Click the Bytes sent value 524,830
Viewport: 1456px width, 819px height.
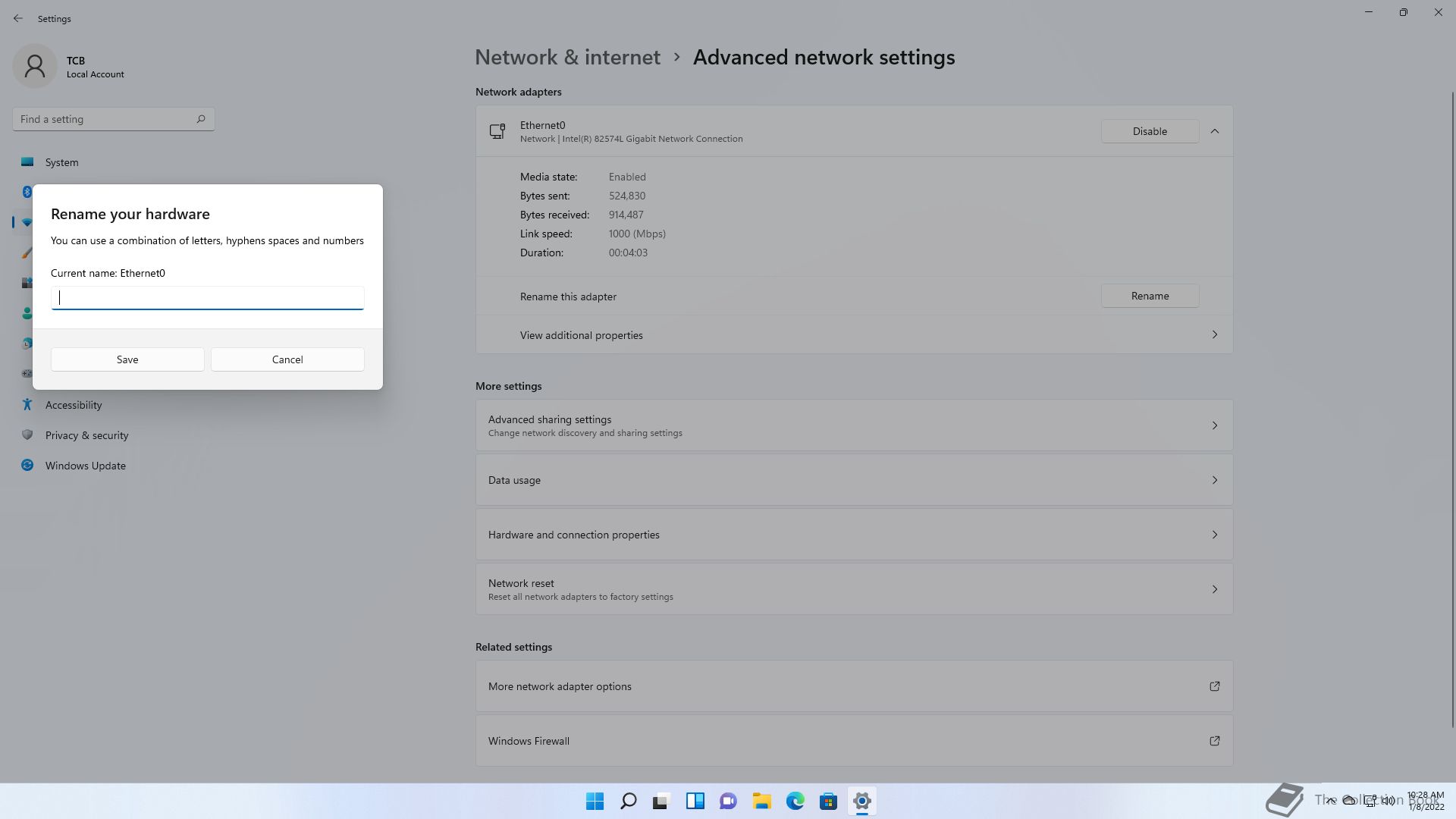626,196
